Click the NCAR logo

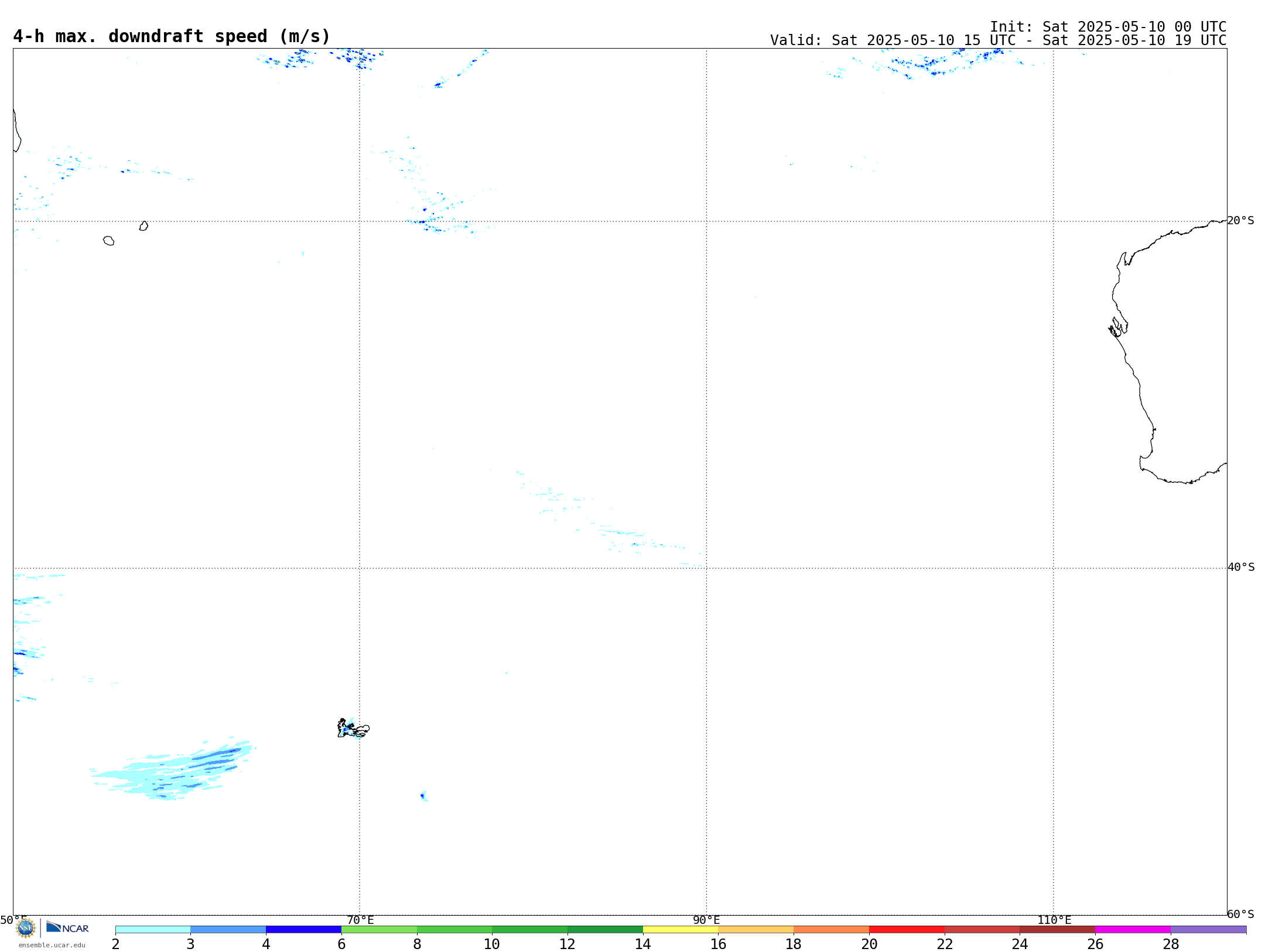[67, 927]
